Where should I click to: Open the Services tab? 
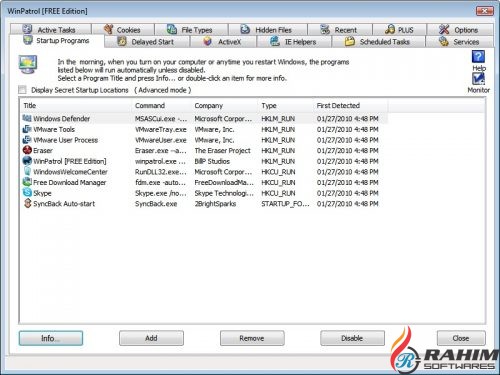pyautogui.click(x=460, y=42)
